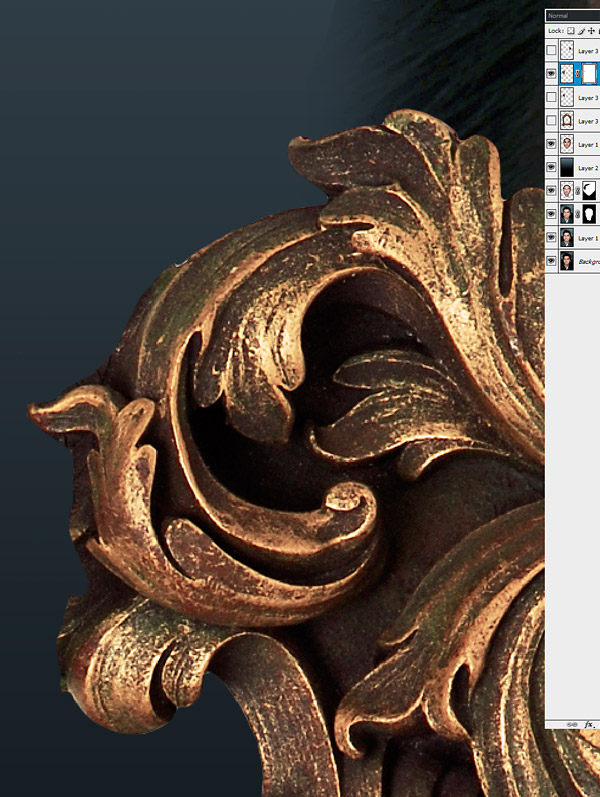This screenshot has height=797, width=600.
Task: Hide the masked cutout face layer
Action: click(x=551, y=191)
